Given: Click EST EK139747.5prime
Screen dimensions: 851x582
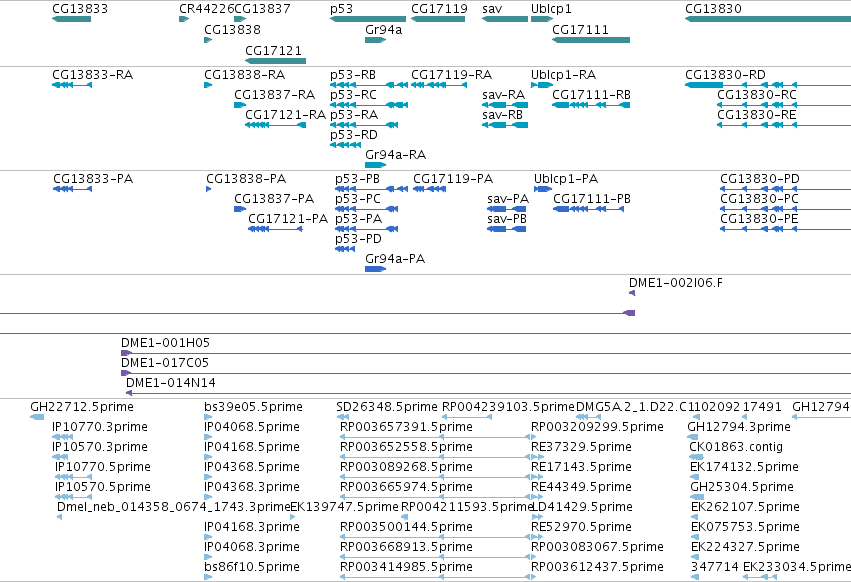Looking at the screenshot, I should 293,517.
